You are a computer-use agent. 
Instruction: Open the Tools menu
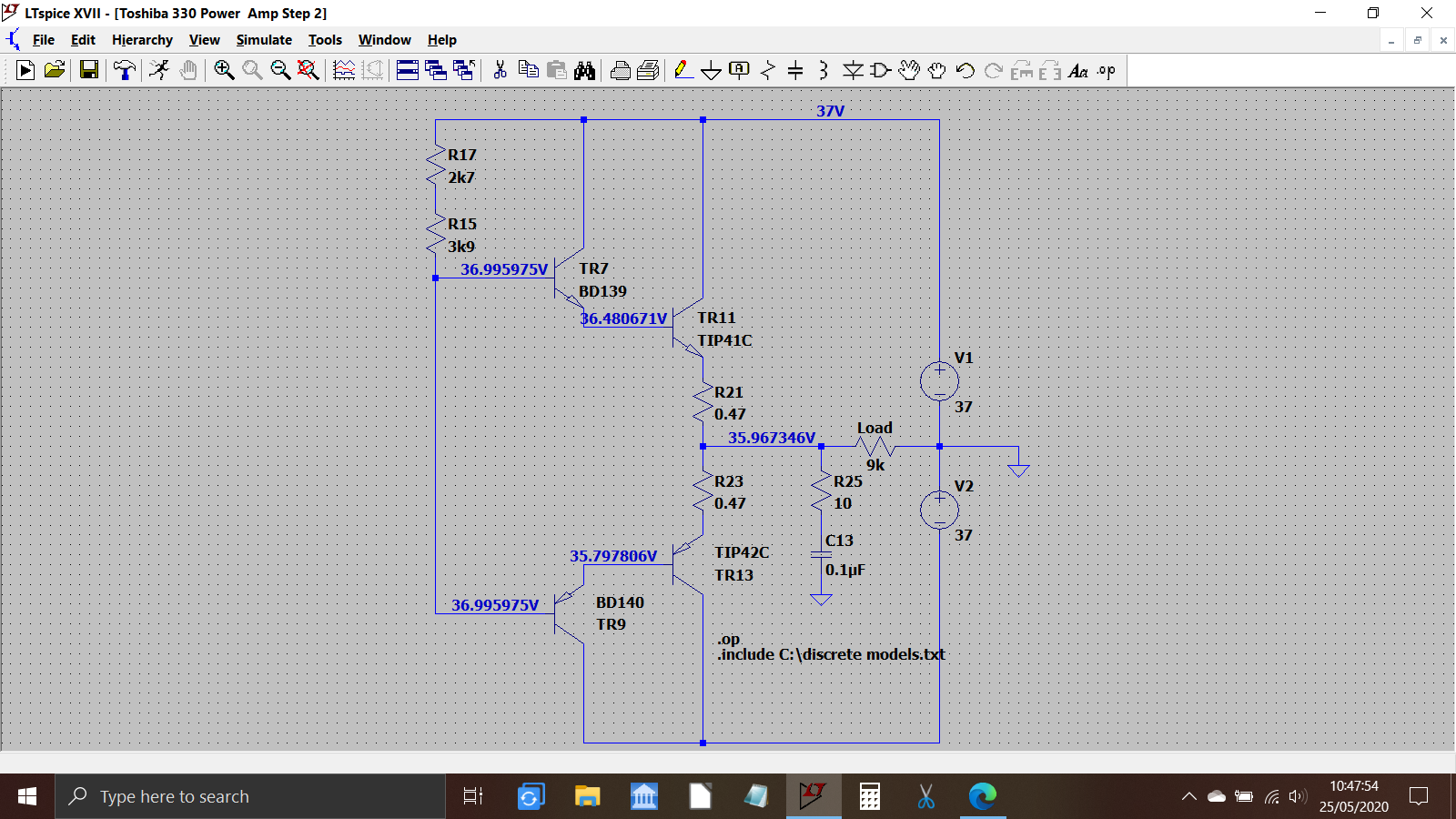pyautogui.click(x=325, y=40)
